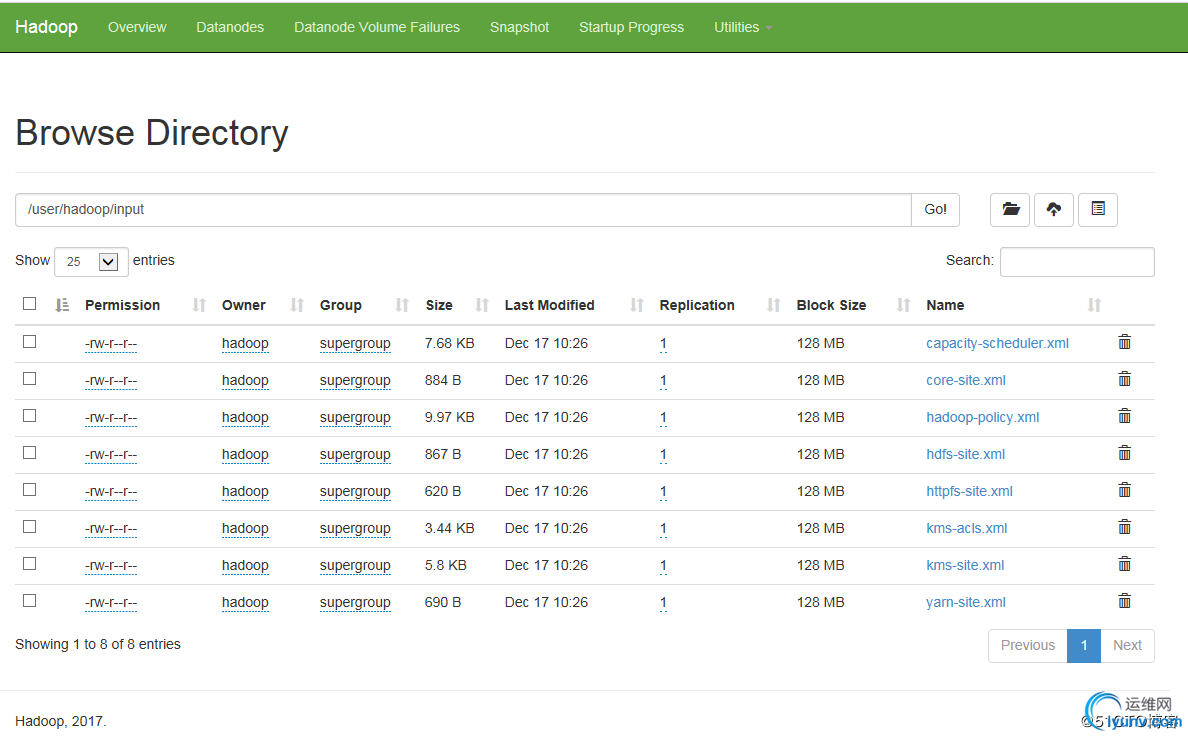Sort by the Permission column sort arrows
This screenshot has height=738, width=1188.
(199, 305)
